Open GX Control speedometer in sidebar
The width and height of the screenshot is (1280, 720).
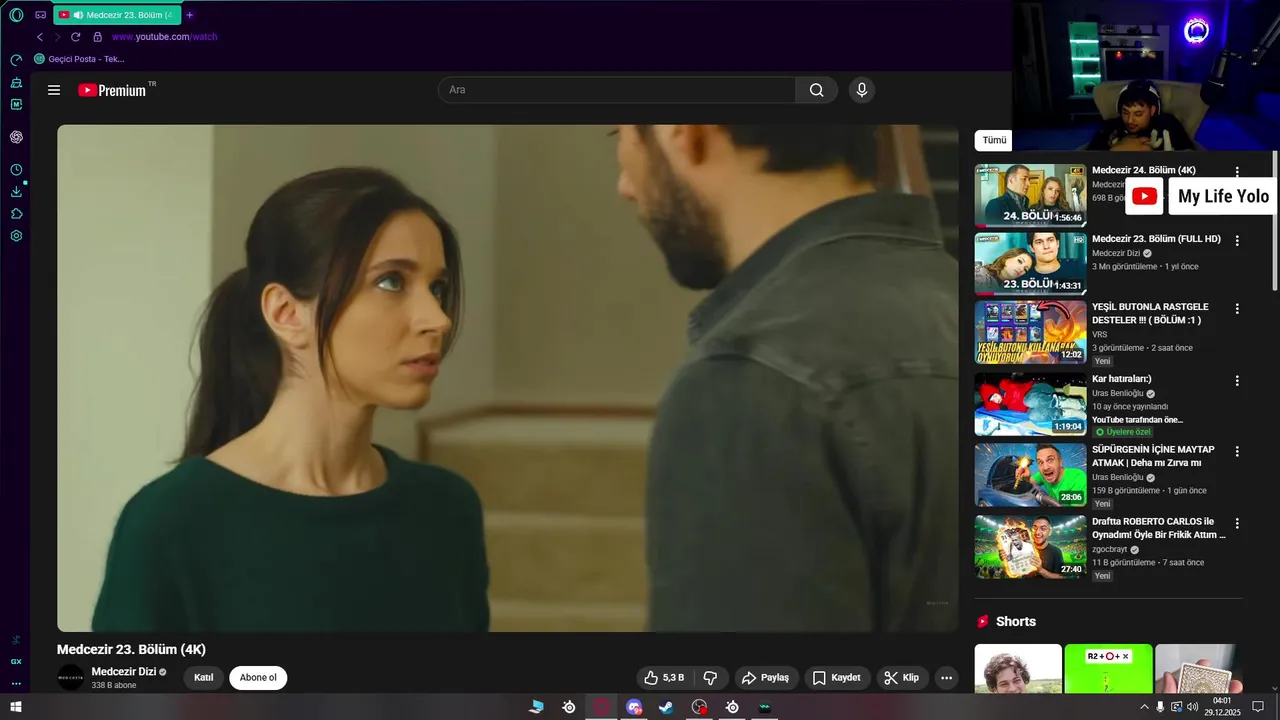click(16, 60)
